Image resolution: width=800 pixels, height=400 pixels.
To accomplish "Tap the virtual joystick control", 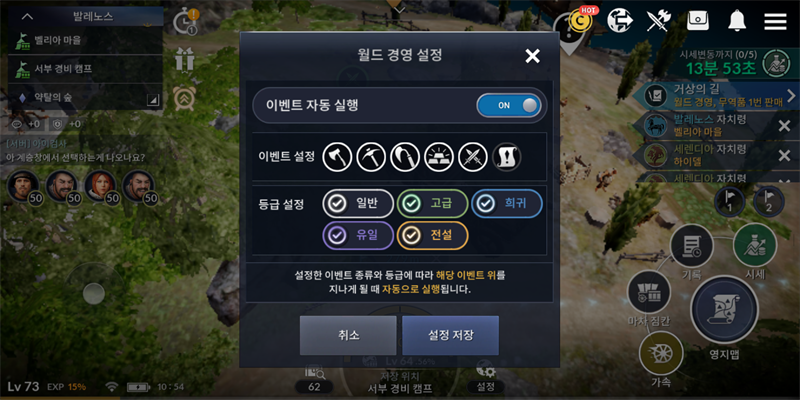I will coord(94,293).
